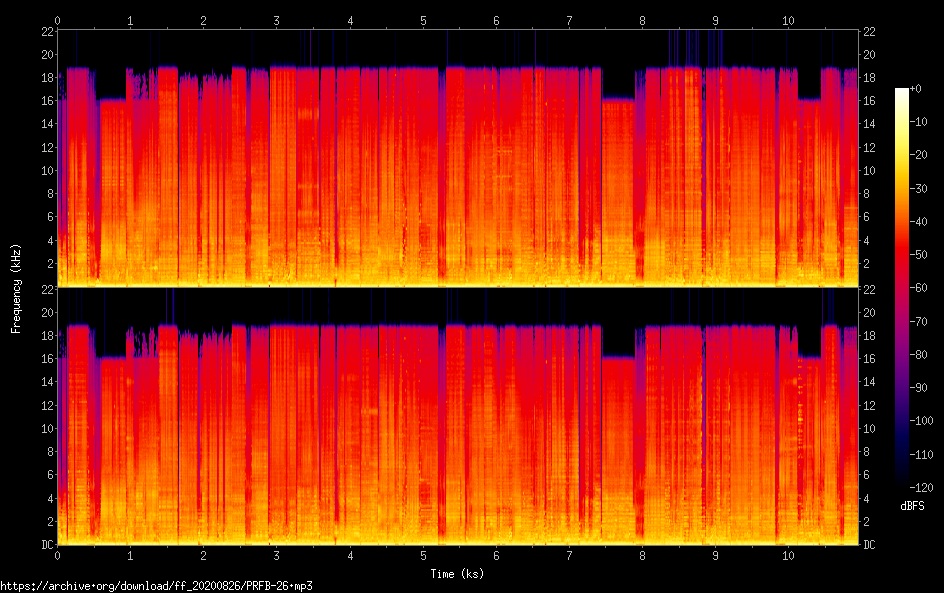Click the 'Frequency (kHz)' vertical axis label

point(16,288)
